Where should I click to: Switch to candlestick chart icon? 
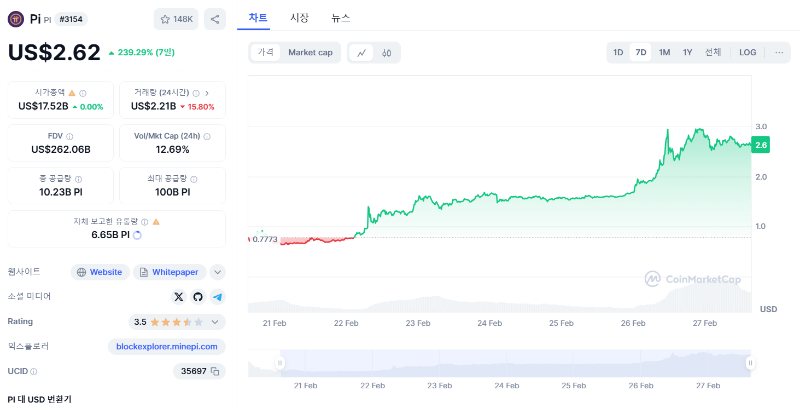point(387,53)
